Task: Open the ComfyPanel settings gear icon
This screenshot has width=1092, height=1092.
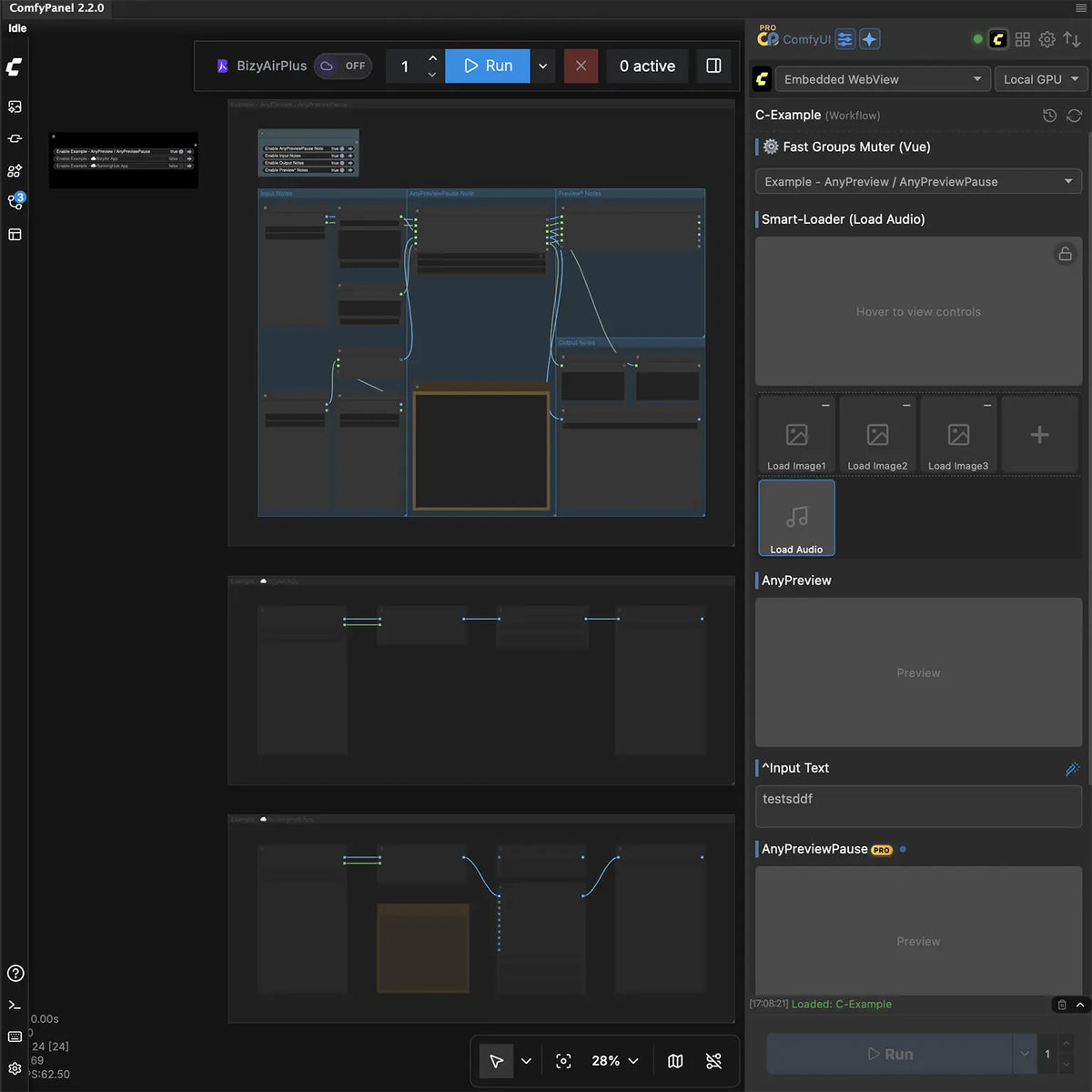Action: tap(1047, 39)
